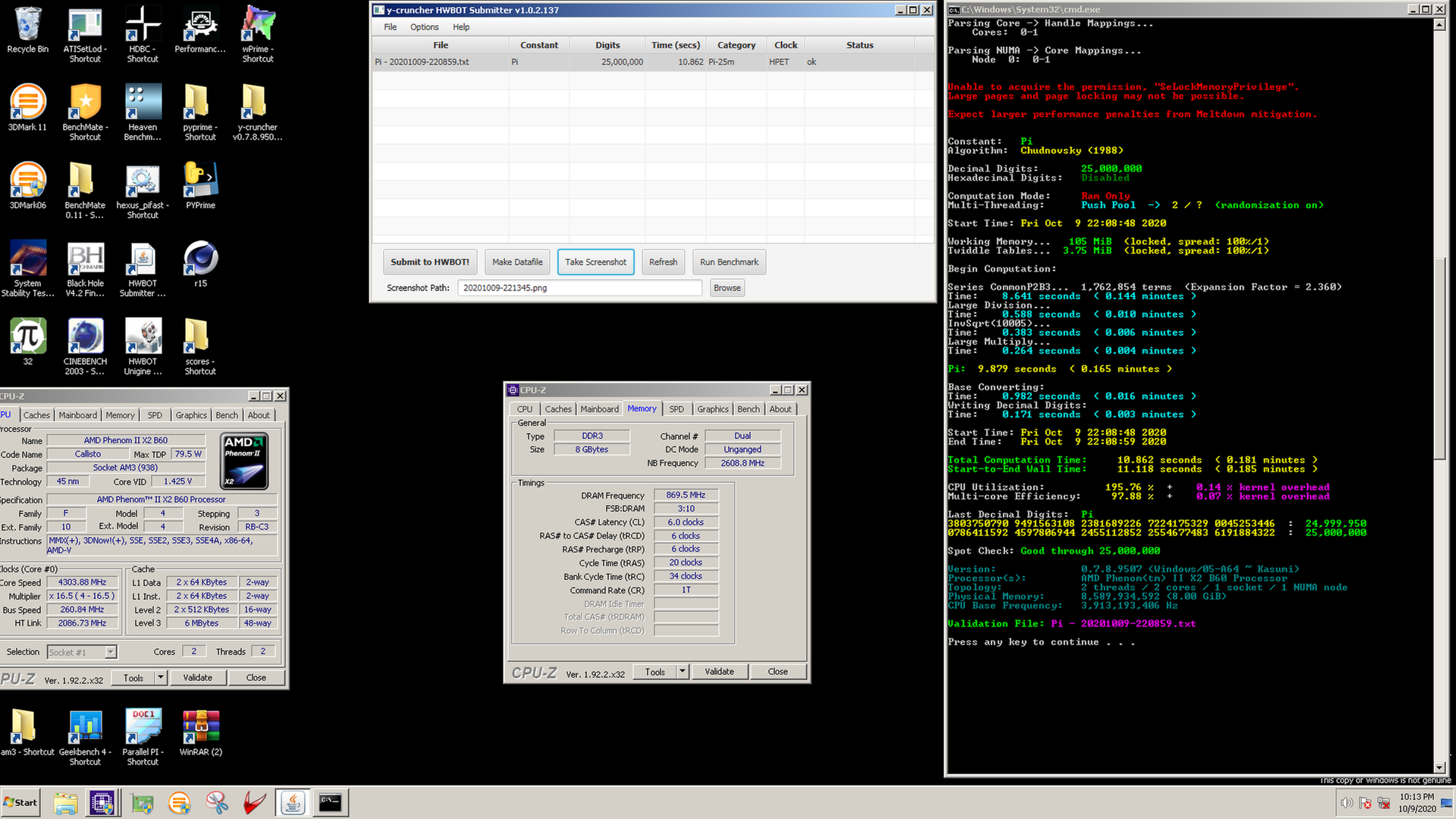Open Socket #1 selection dropdown
The width and height of the screenshot is (1456, 819).
pos(82,652)
